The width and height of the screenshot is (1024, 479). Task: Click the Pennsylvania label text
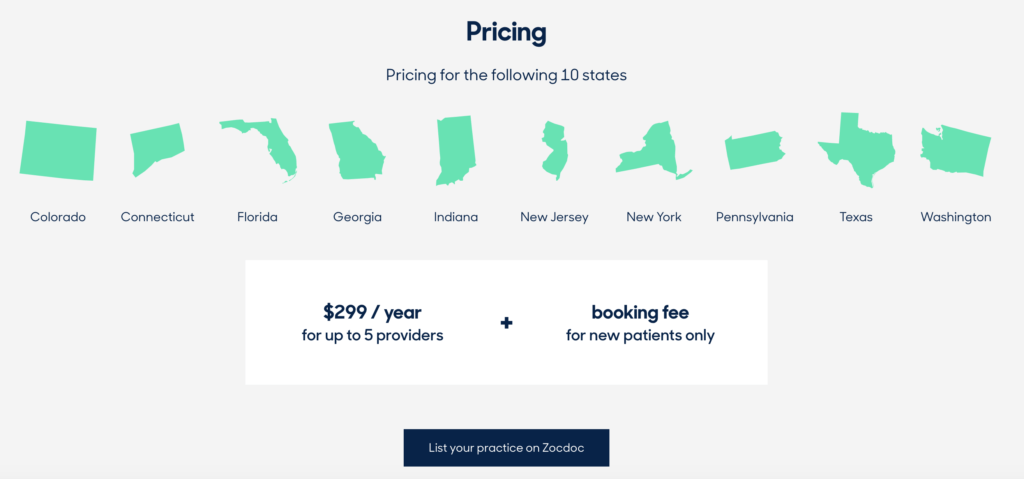[754, 216]
